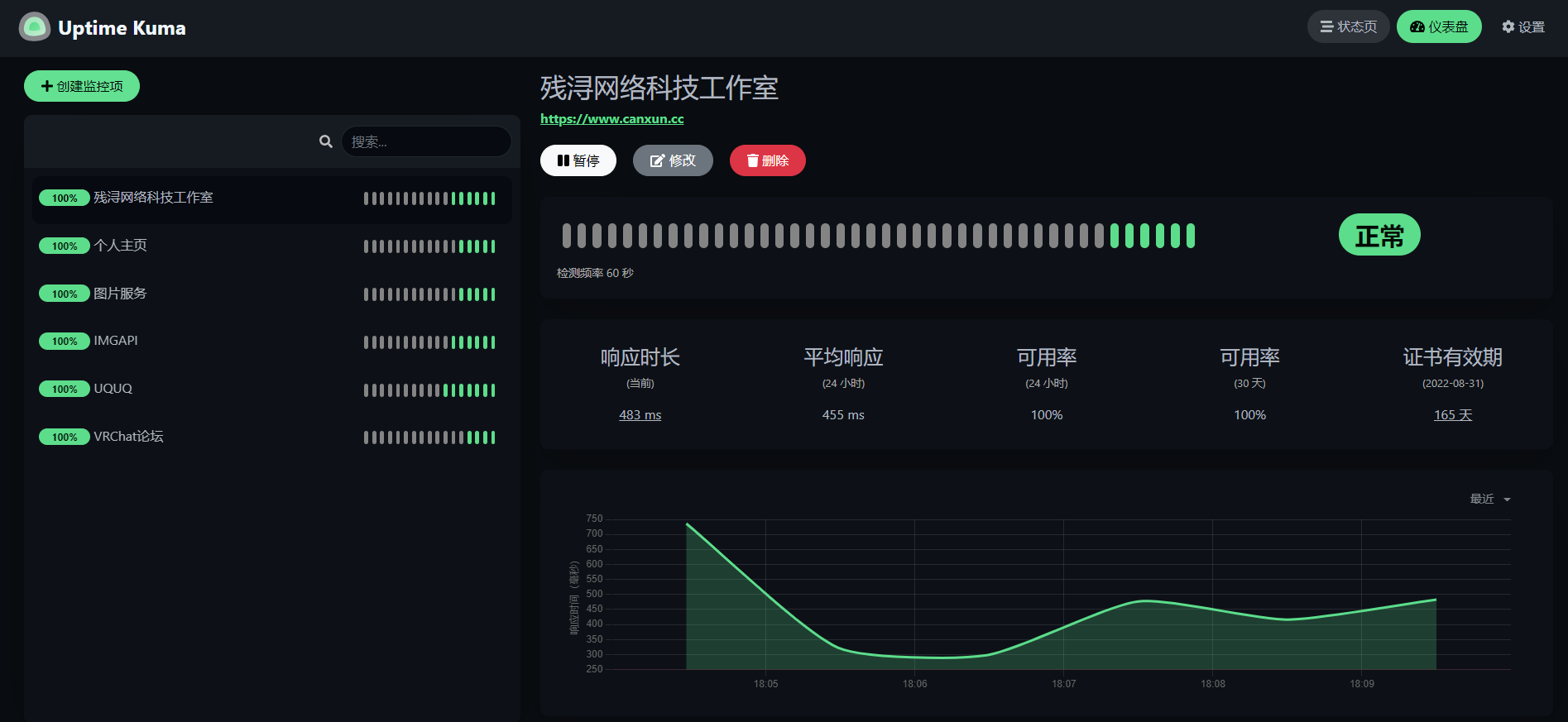The height and width of the screenshot is (722, 1568).
Task: Click the 正常 status badge
Action: click(x=1379, y=235)
